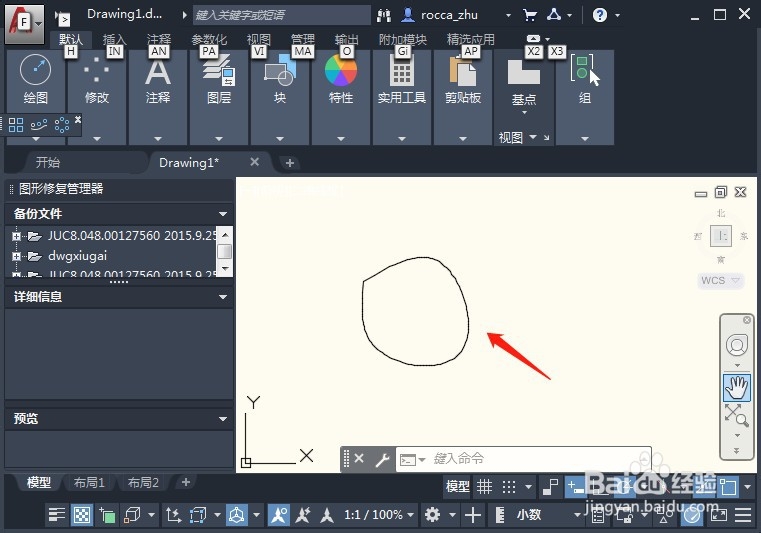
Task: Click the ViewCube top face 上
Action: (721, 236)
